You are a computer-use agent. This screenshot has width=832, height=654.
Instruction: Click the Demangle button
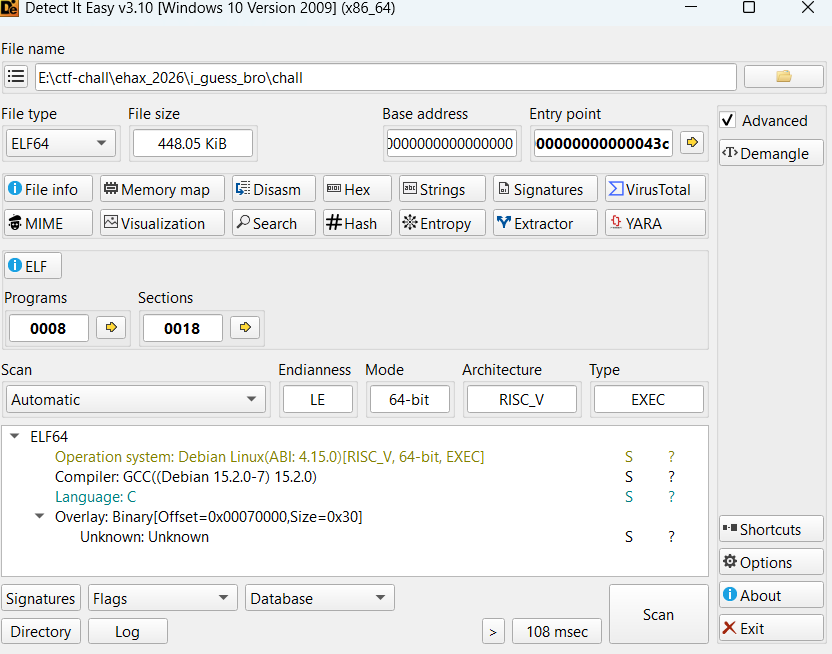[x=771, y=153]
